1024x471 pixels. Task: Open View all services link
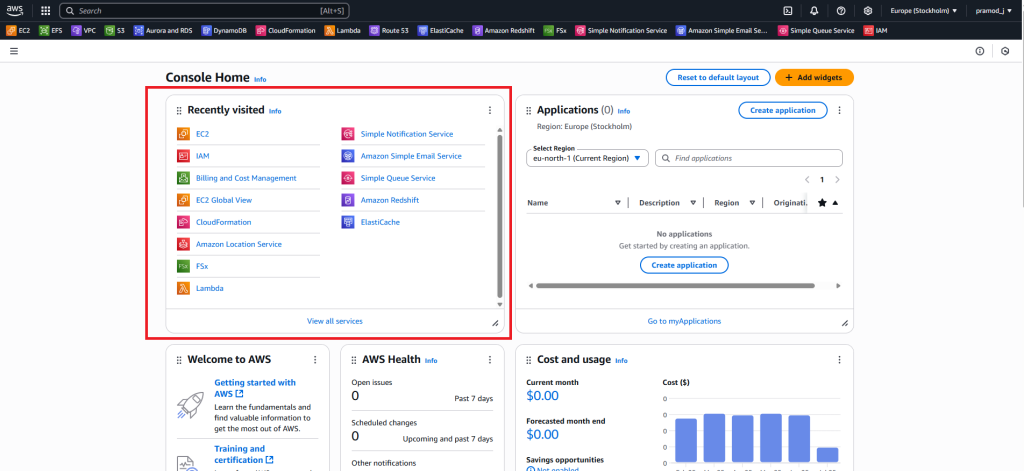(334, 321)
